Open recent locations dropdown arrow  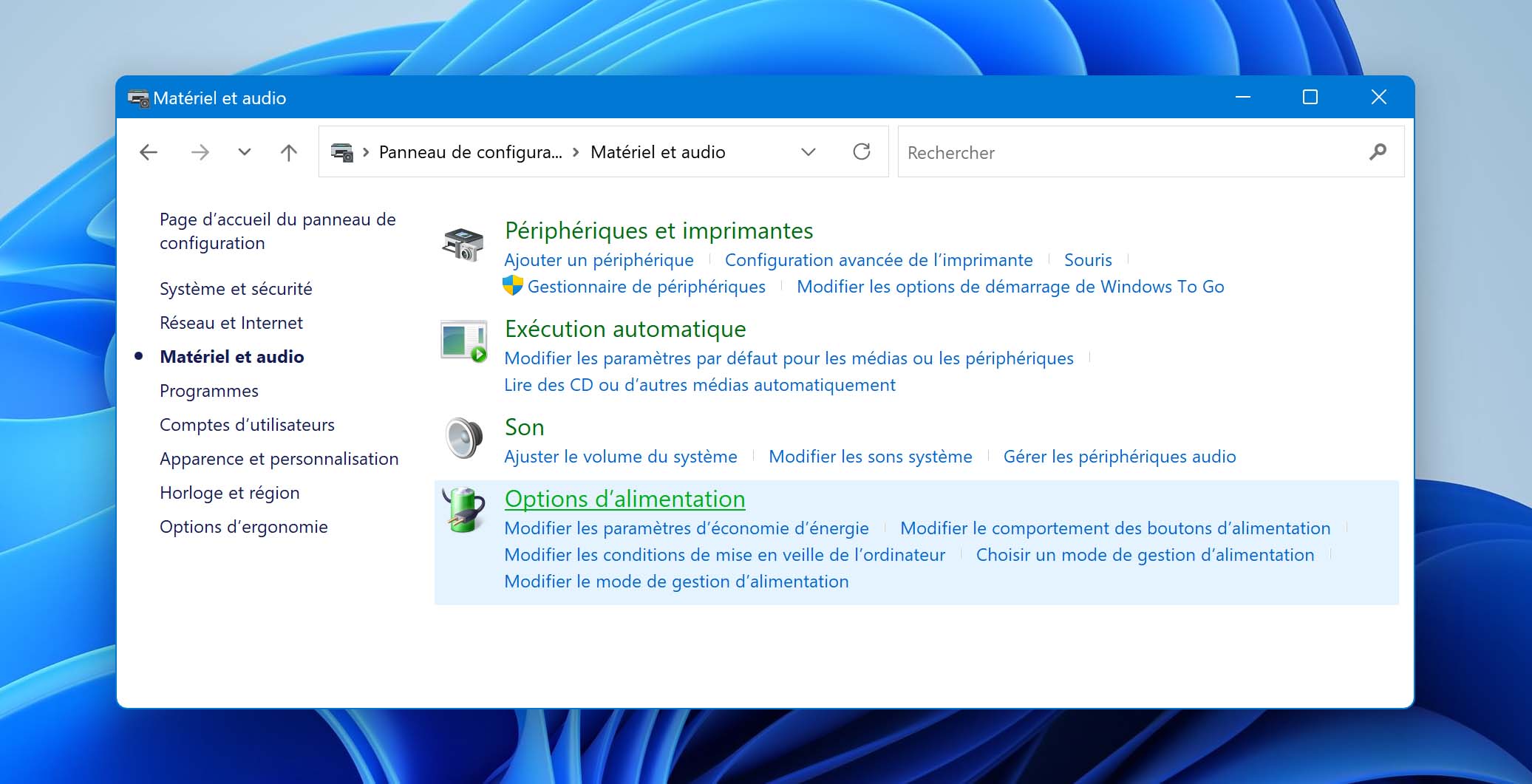pos(245,152)
